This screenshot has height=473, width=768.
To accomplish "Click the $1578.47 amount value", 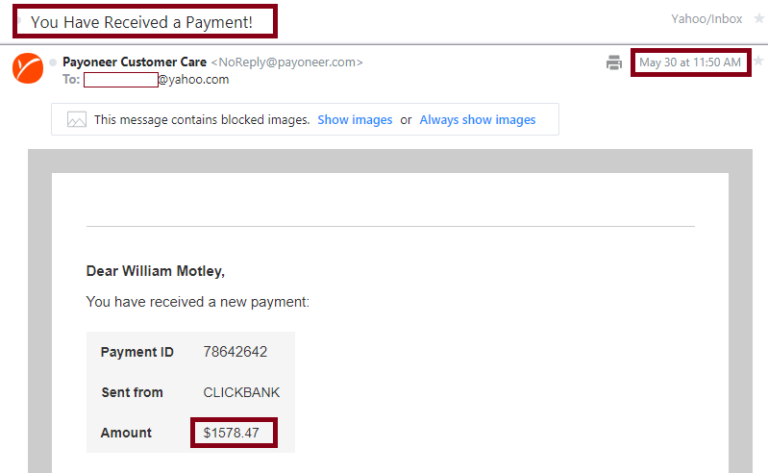I will point(231,433).
